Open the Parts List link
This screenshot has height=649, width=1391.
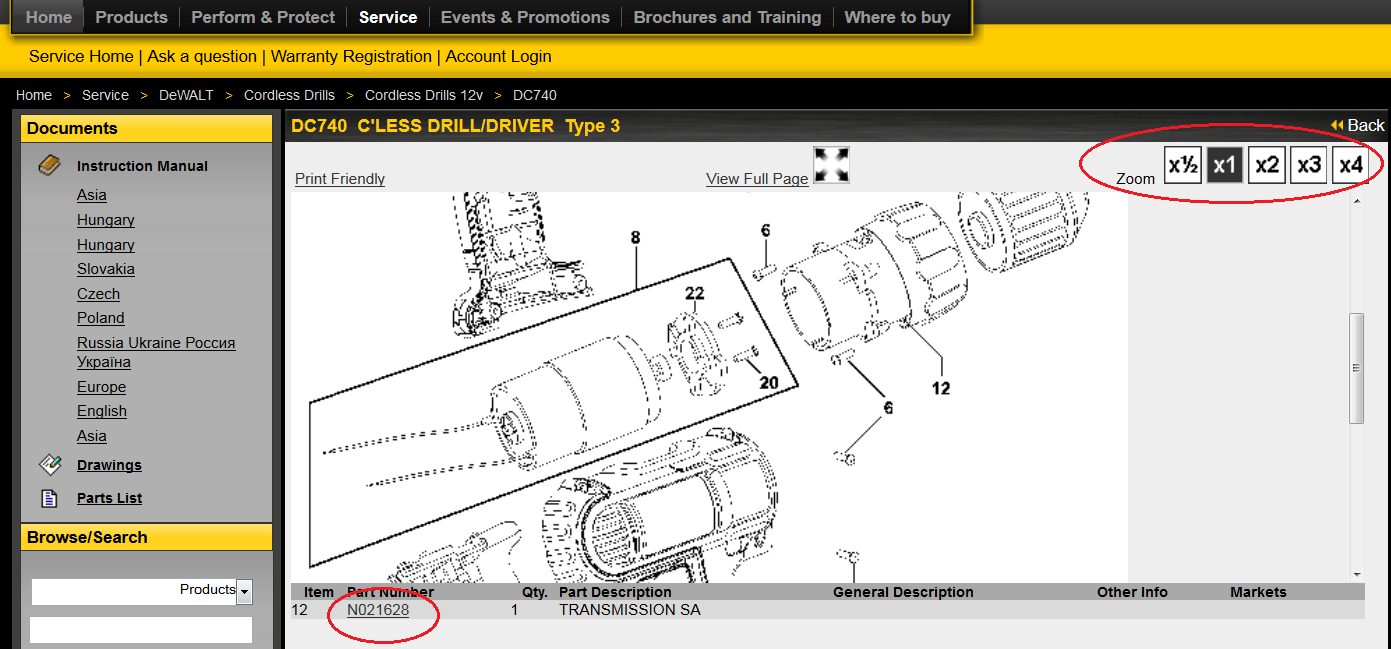coord(109,498)
